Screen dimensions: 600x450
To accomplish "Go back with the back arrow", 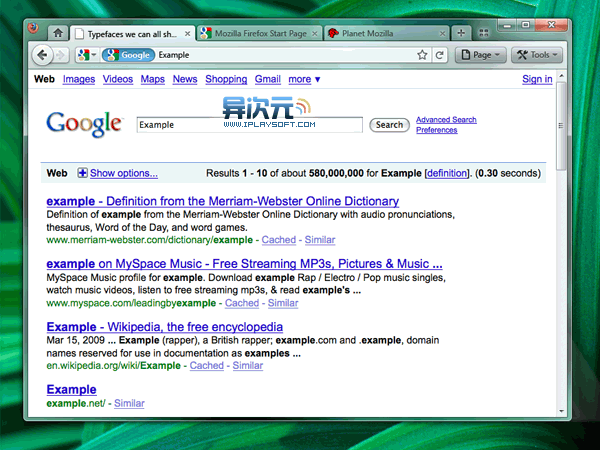I will point(42,55).
